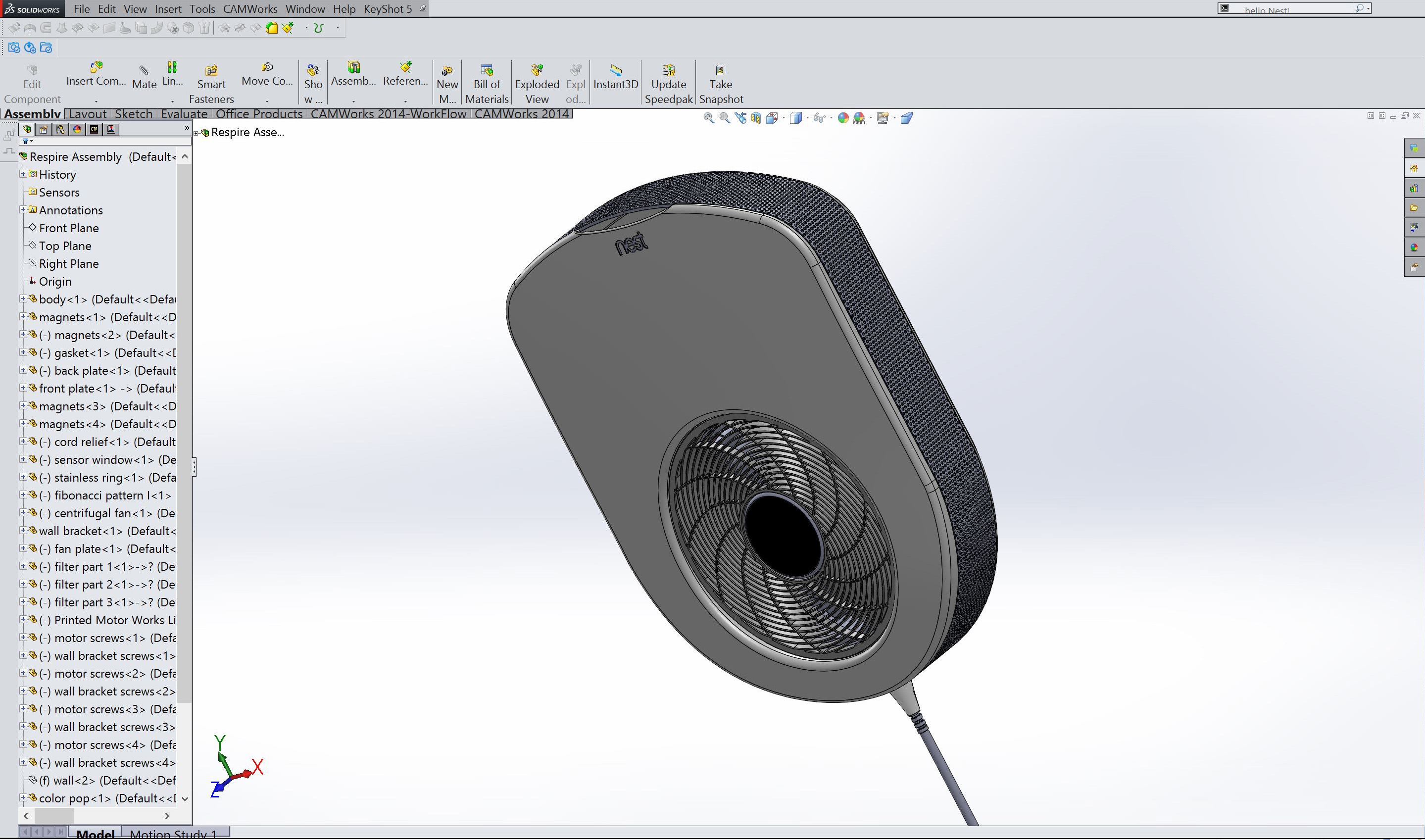This screenshot has height=840, width=1425.
Task: Click the Smart Fasteners button
Action: click(211, 81)
